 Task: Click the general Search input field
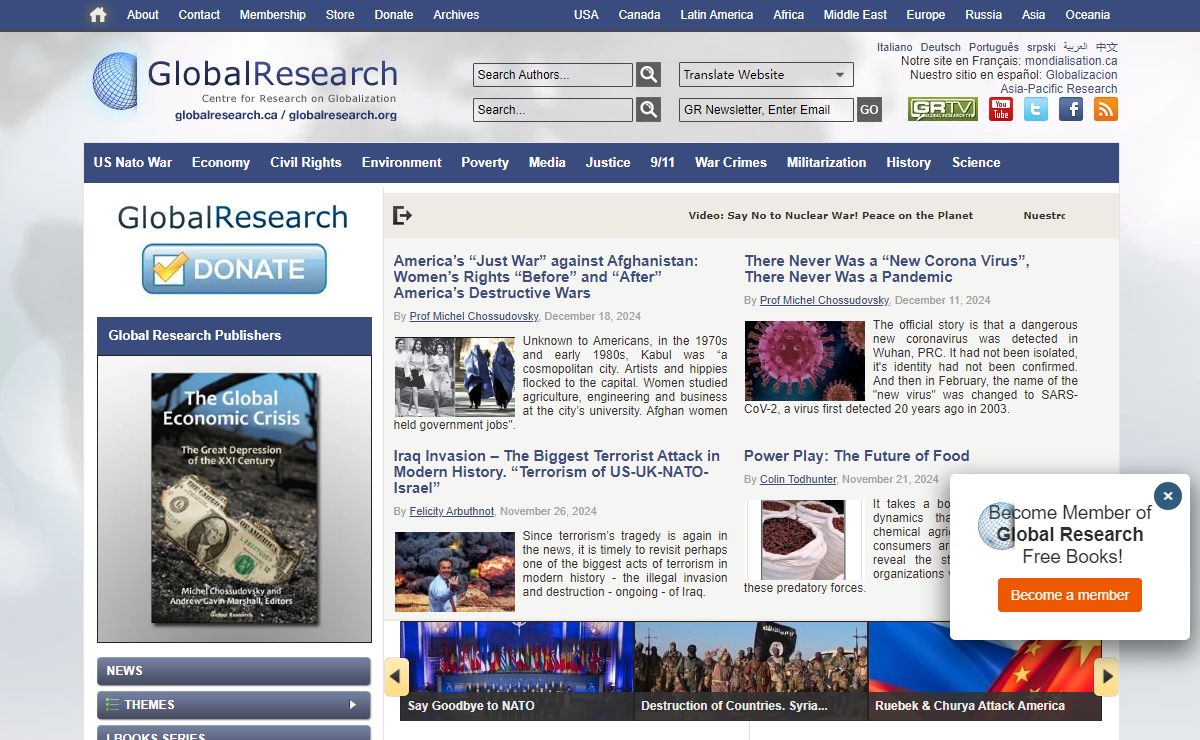pos(553,110)
